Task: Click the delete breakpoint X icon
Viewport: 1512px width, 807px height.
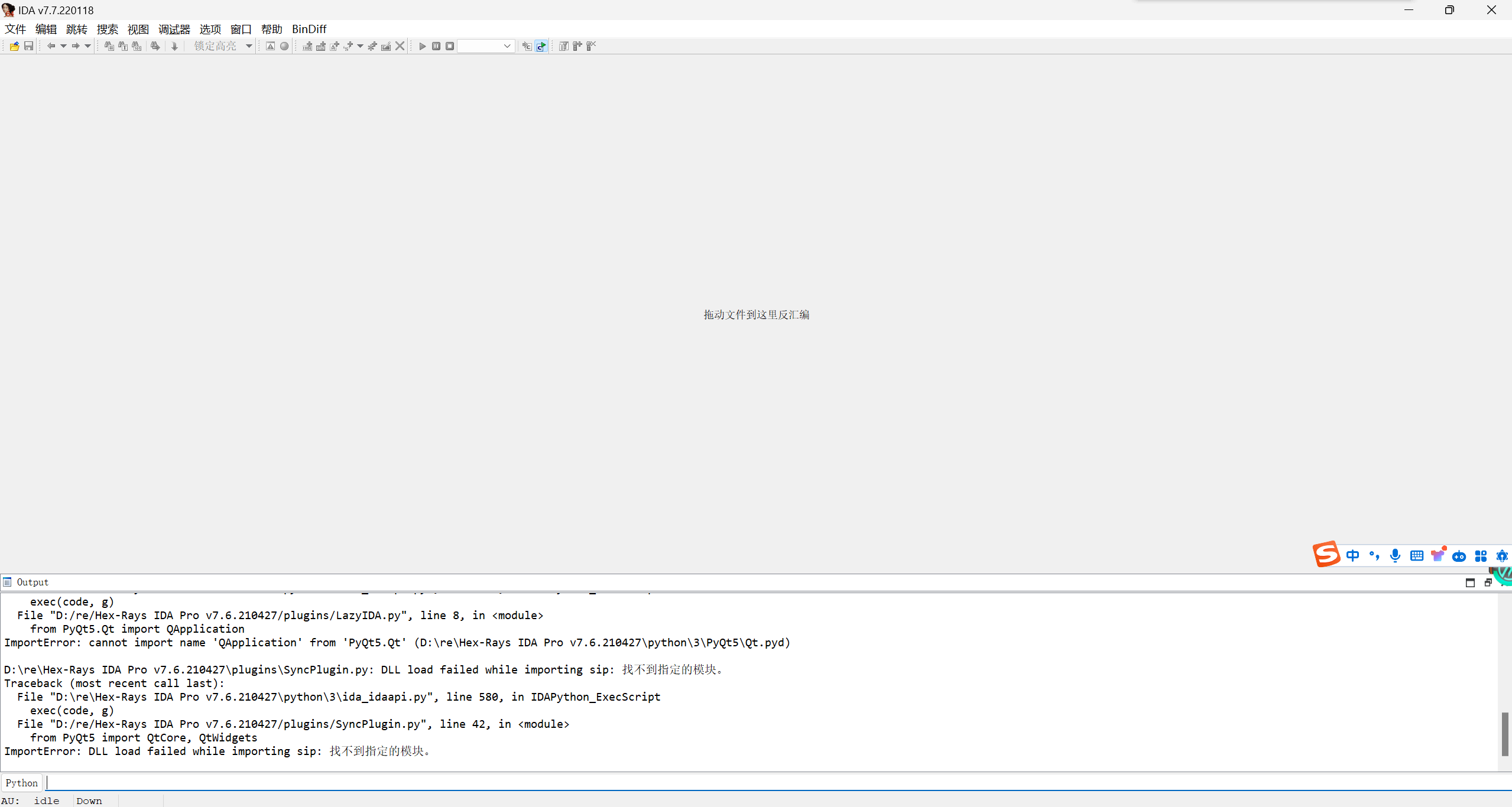Action: coord(591,46)
